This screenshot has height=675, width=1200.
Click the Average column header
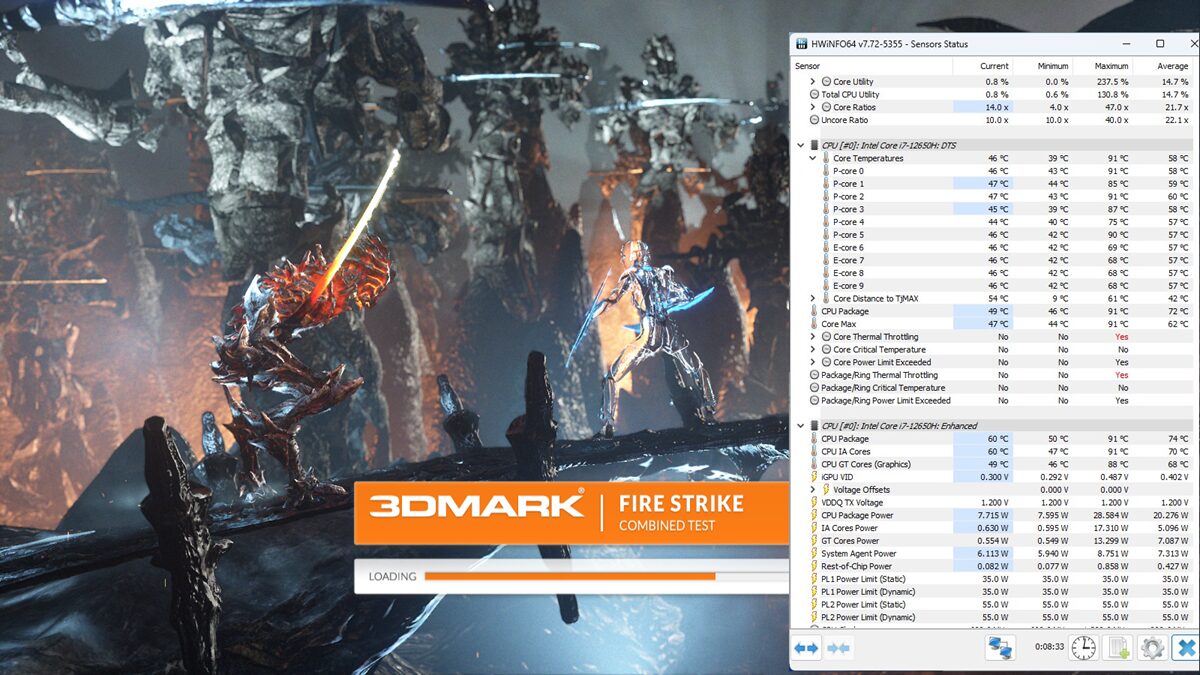point(1163,66)
